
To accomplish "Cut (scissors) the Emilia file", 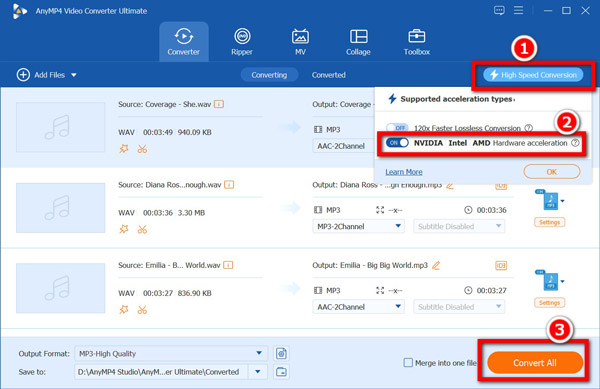I will coord(142,309).
